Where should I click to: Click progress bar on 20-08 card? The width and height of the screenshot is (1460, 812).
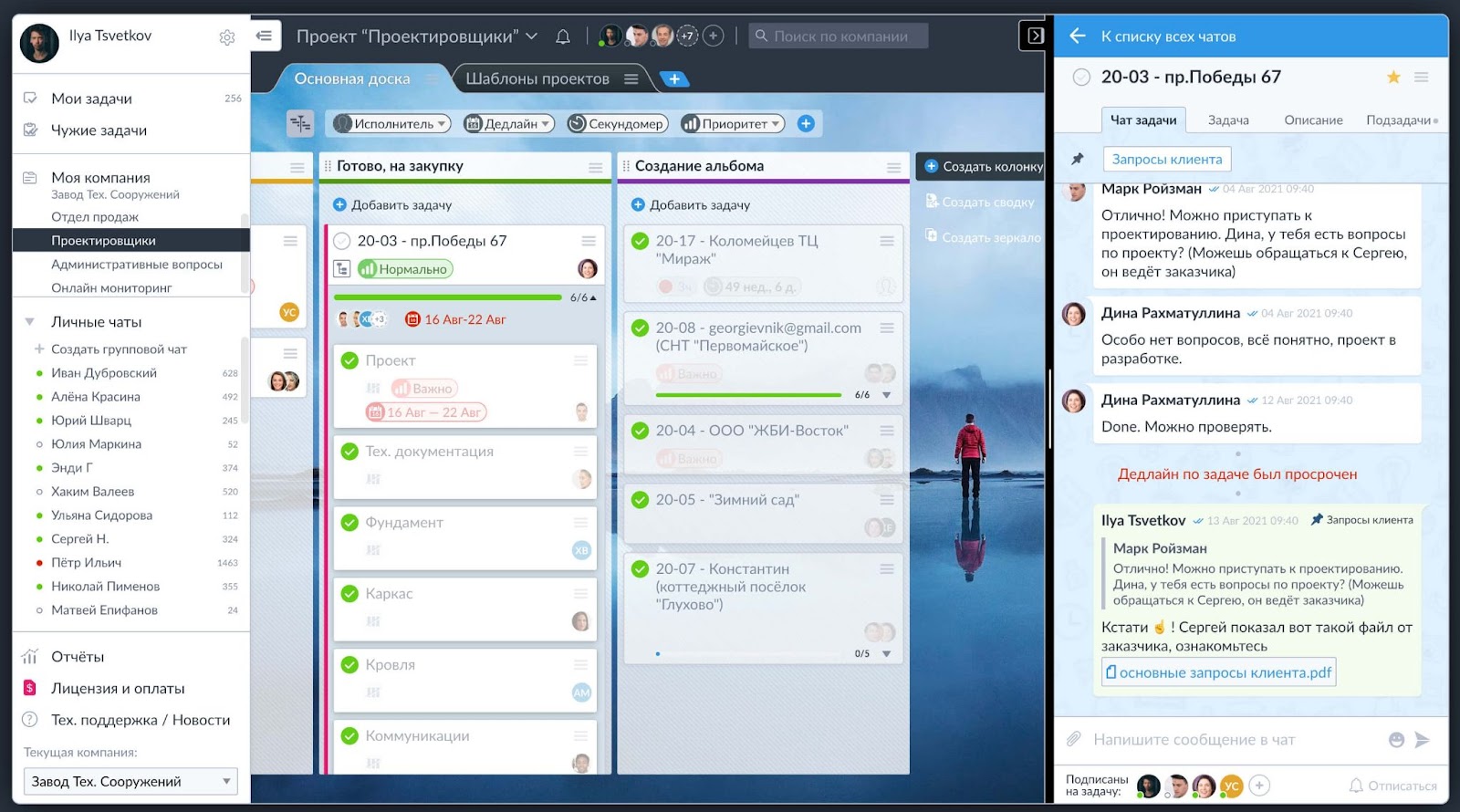748,395
